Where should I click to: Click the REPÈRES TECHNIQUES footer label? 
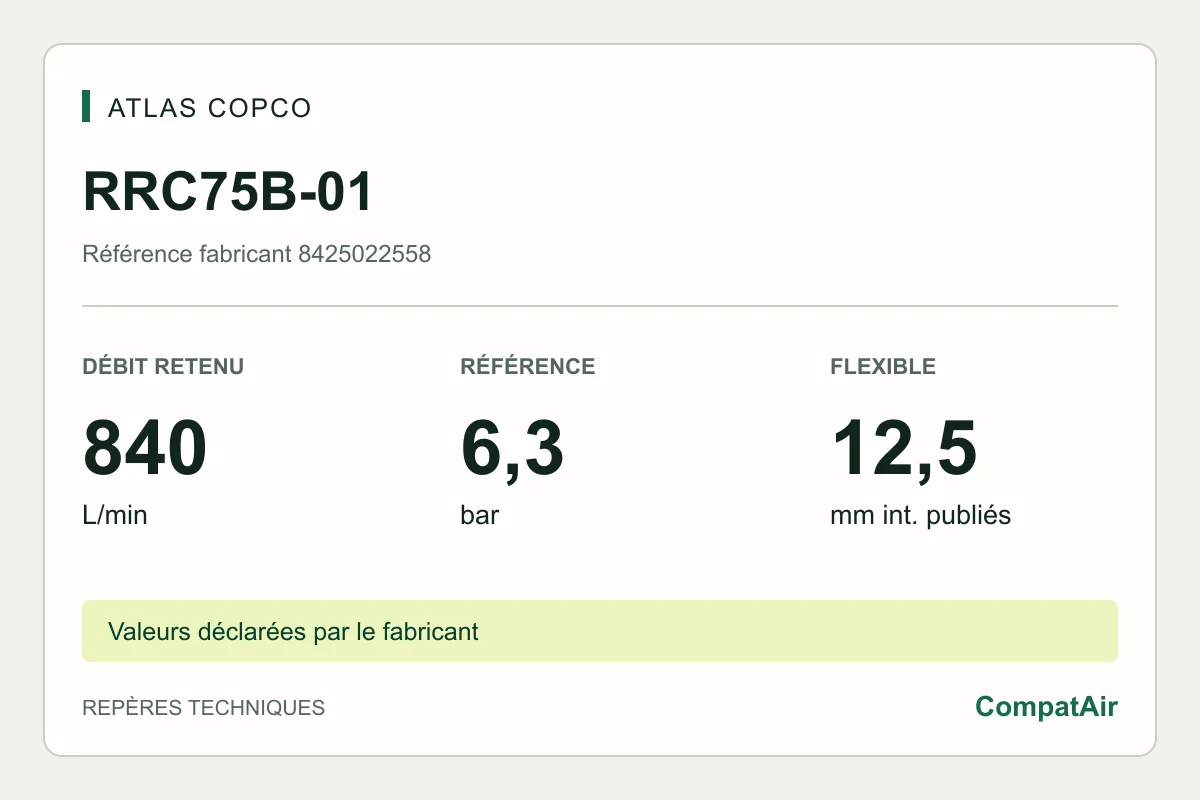pos(203,708)
